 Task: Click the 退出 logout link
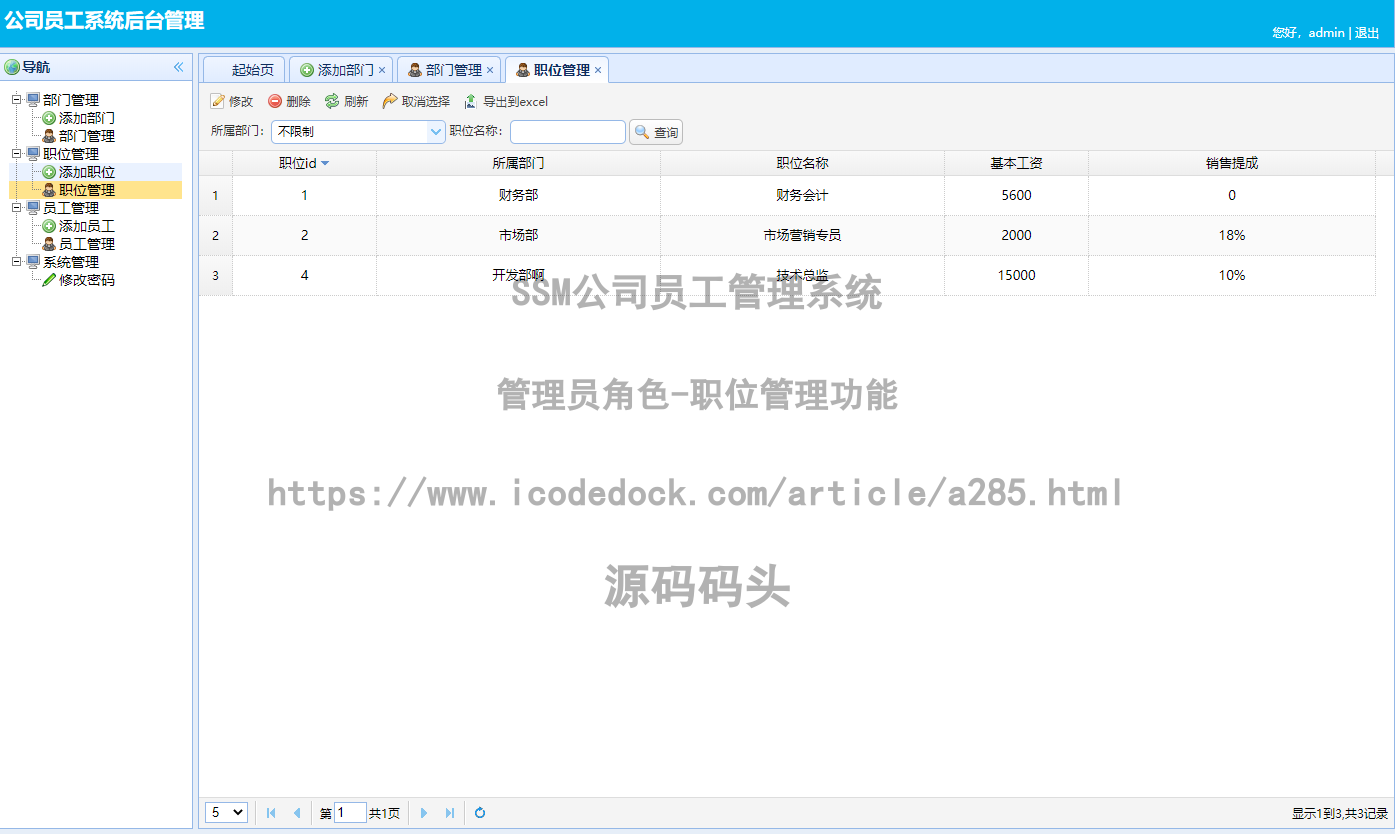(1366, 33)
